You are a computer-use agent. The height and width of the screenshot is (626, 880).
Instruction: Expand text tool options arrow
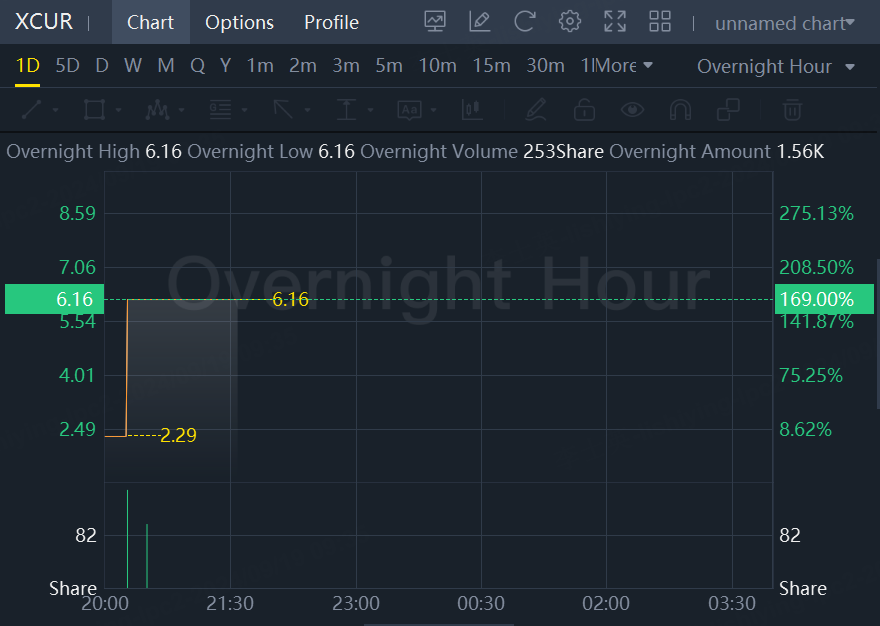click(433, 110)
